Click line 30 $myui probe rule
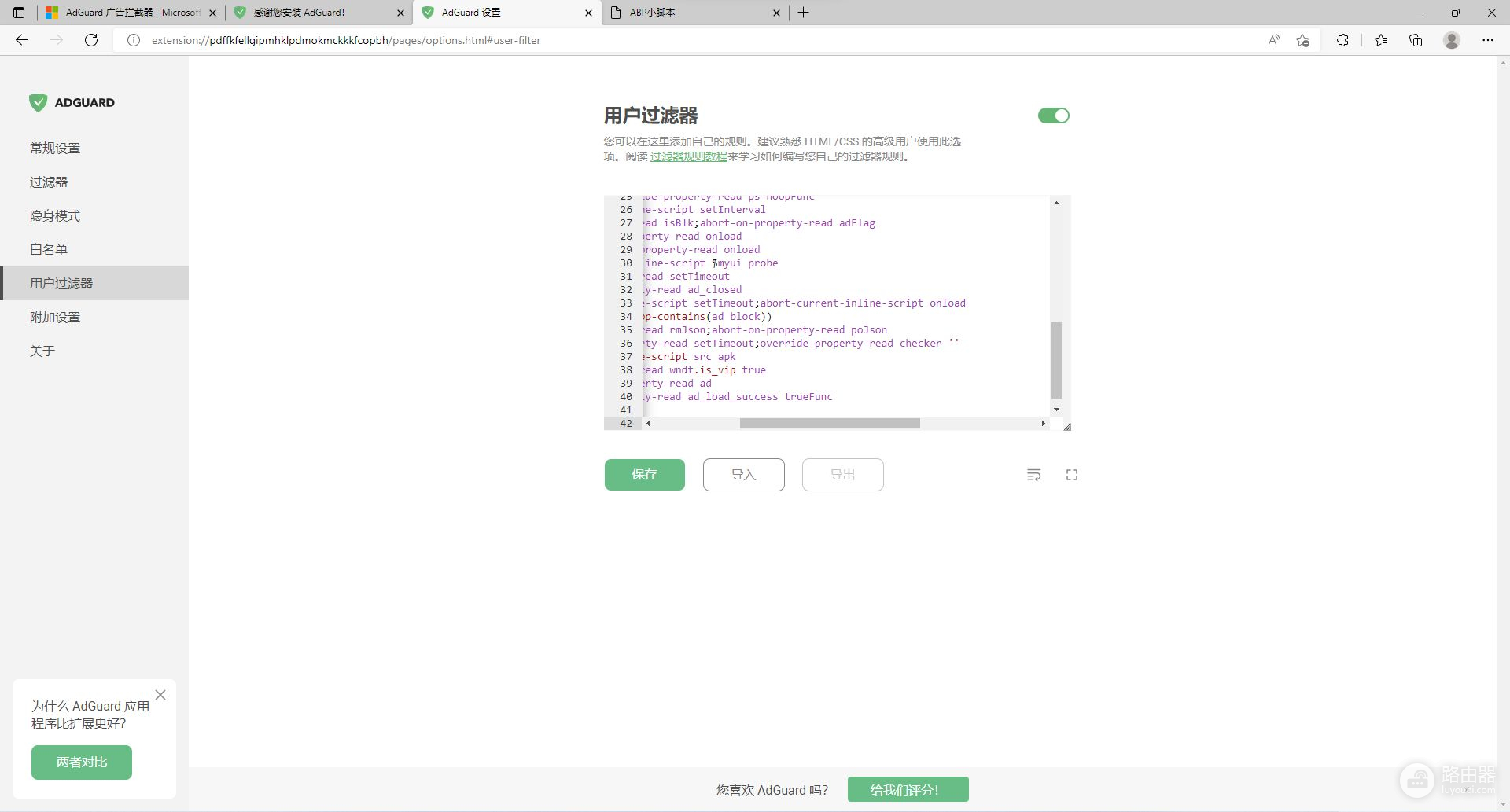This screenshot has width=1510, height=812. coord(710,263)
